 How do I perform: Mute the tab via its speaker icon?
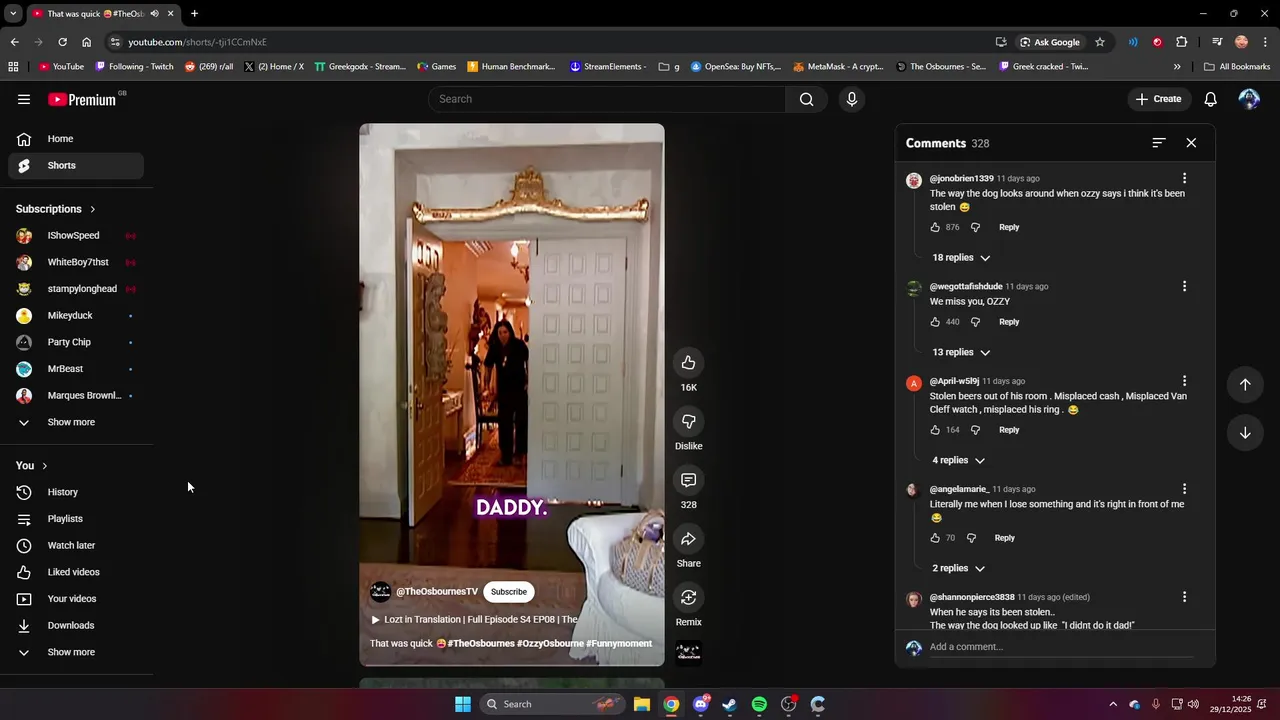coord(154,14)
